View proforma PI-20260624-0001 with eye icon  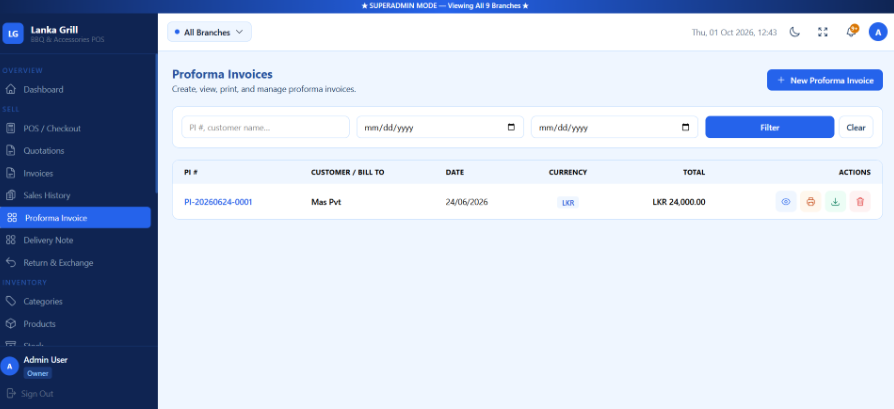pos(786,201)
